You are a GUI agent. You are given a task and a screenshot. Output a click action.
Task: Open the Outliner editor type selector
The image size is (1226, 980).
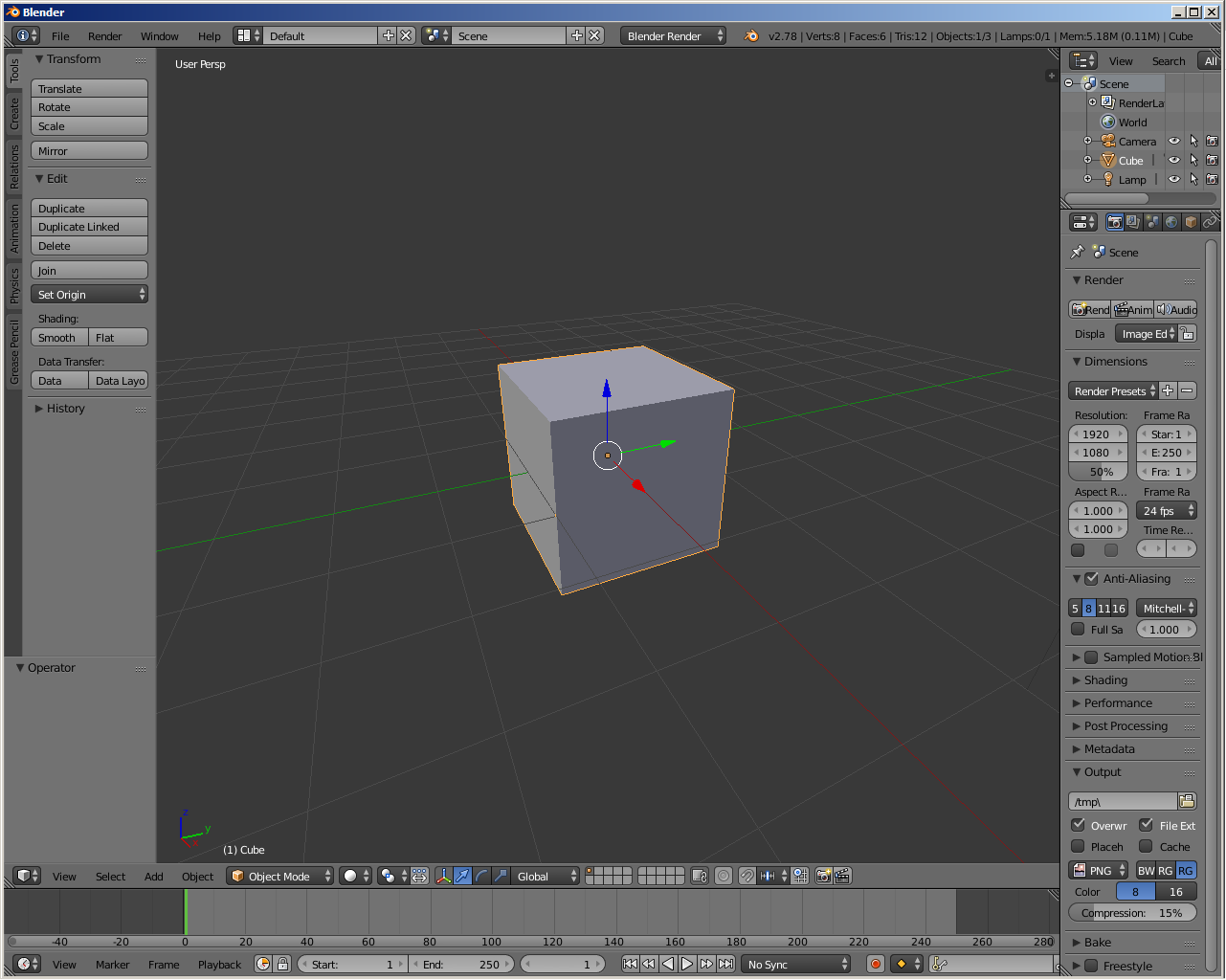[1083, 60]
